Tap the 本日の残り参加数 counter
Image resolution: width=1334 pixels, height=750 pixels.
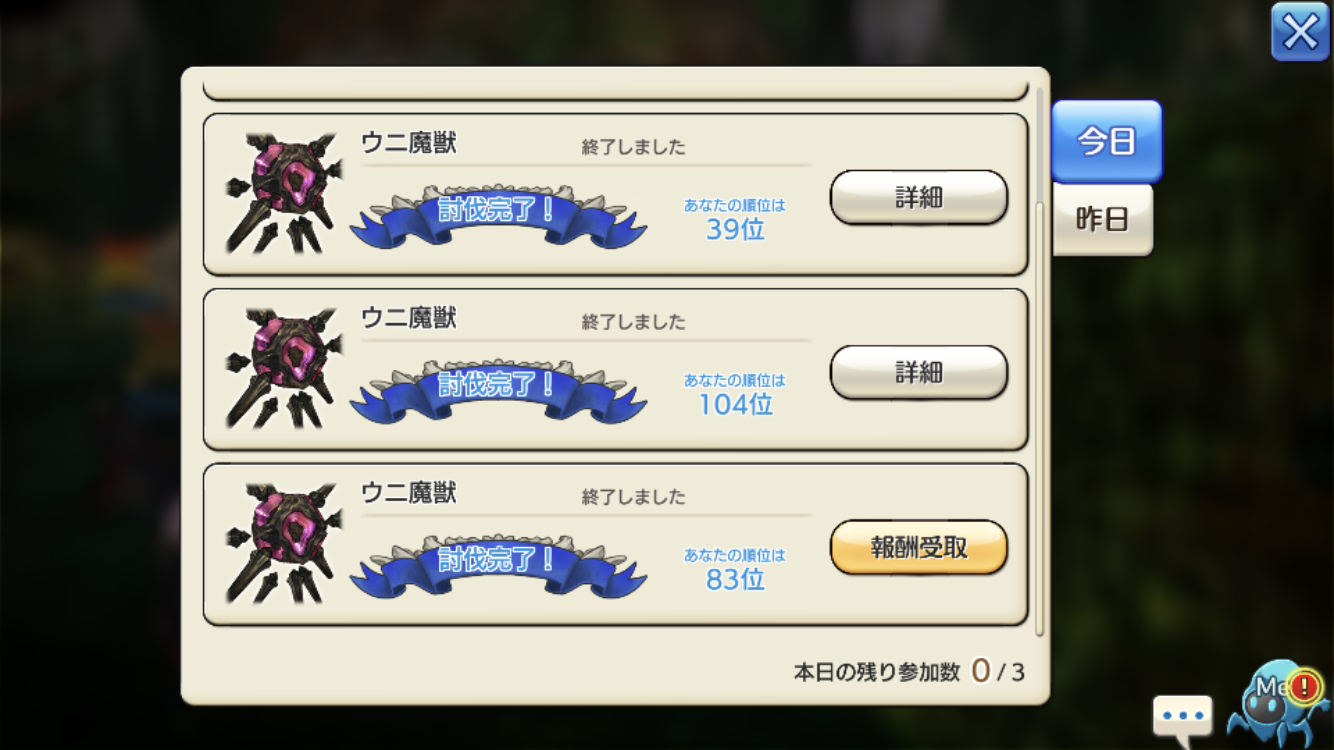909,671
